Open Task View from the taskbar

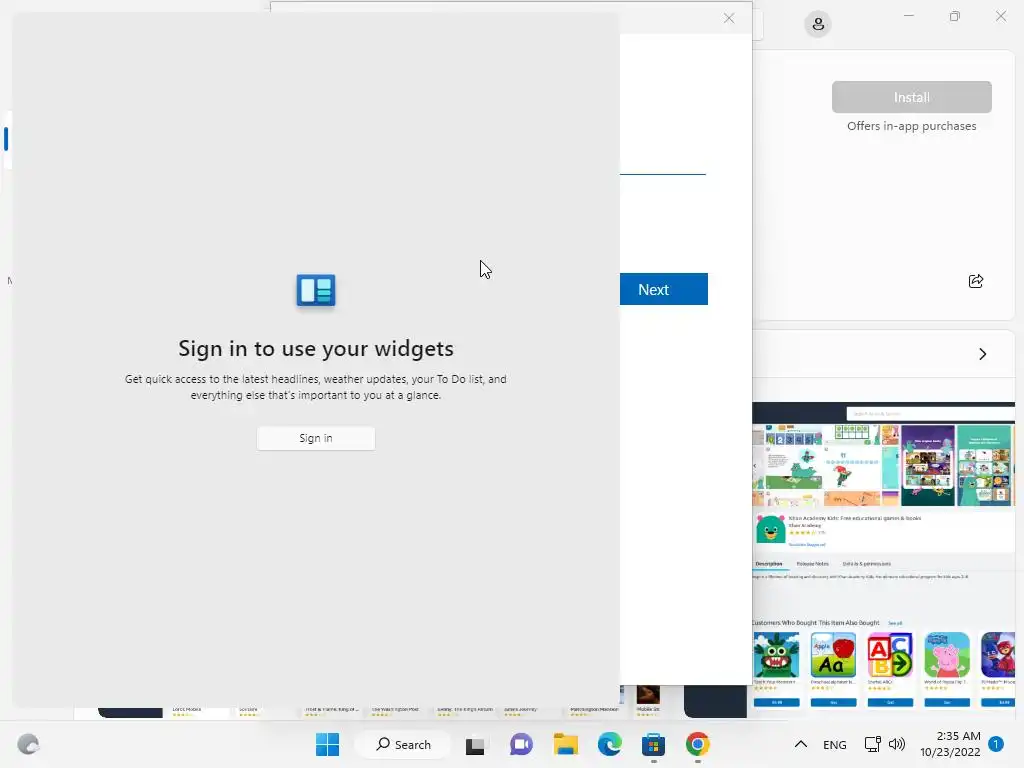coord(475,744)
